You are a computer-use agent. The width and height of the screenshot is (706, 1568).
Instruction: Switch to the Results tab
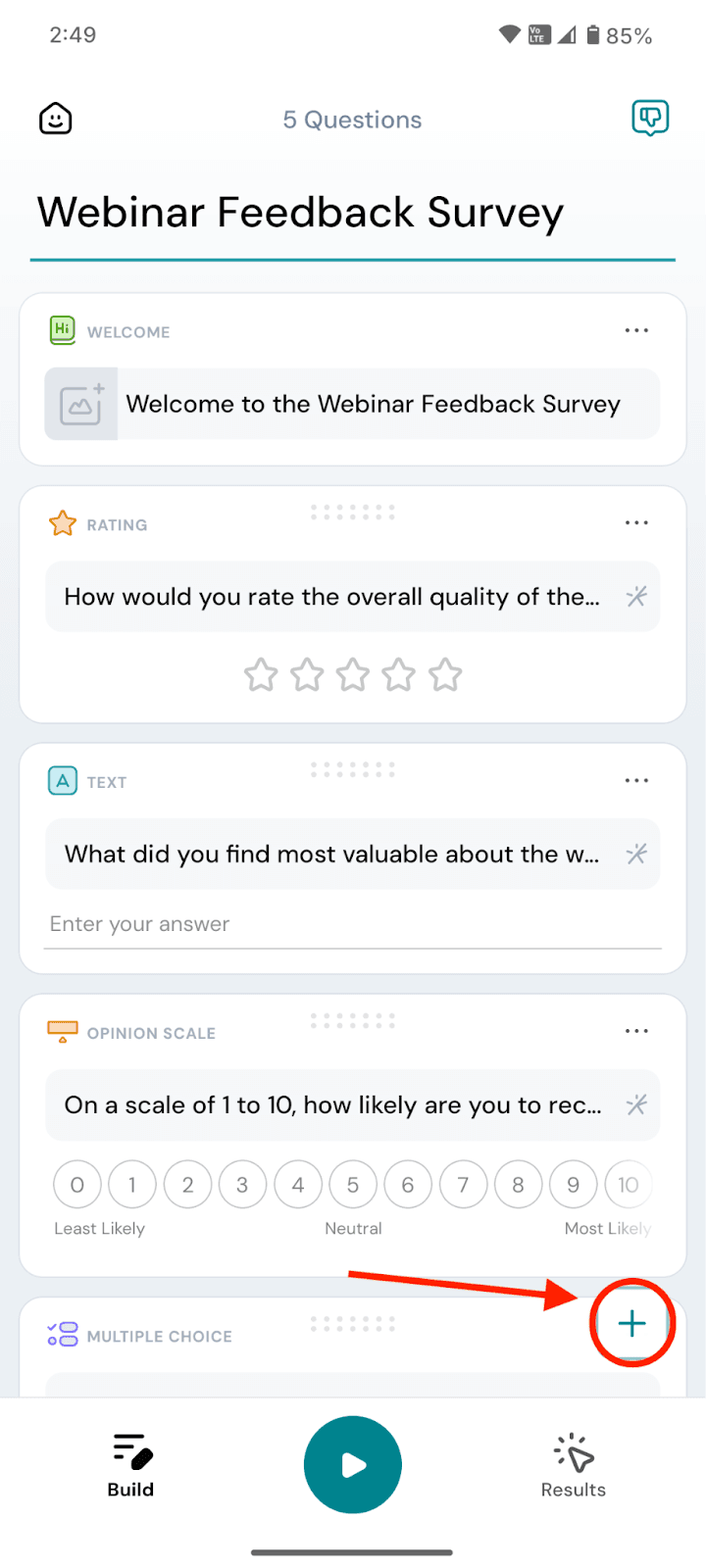click(x=574, y=1465)
